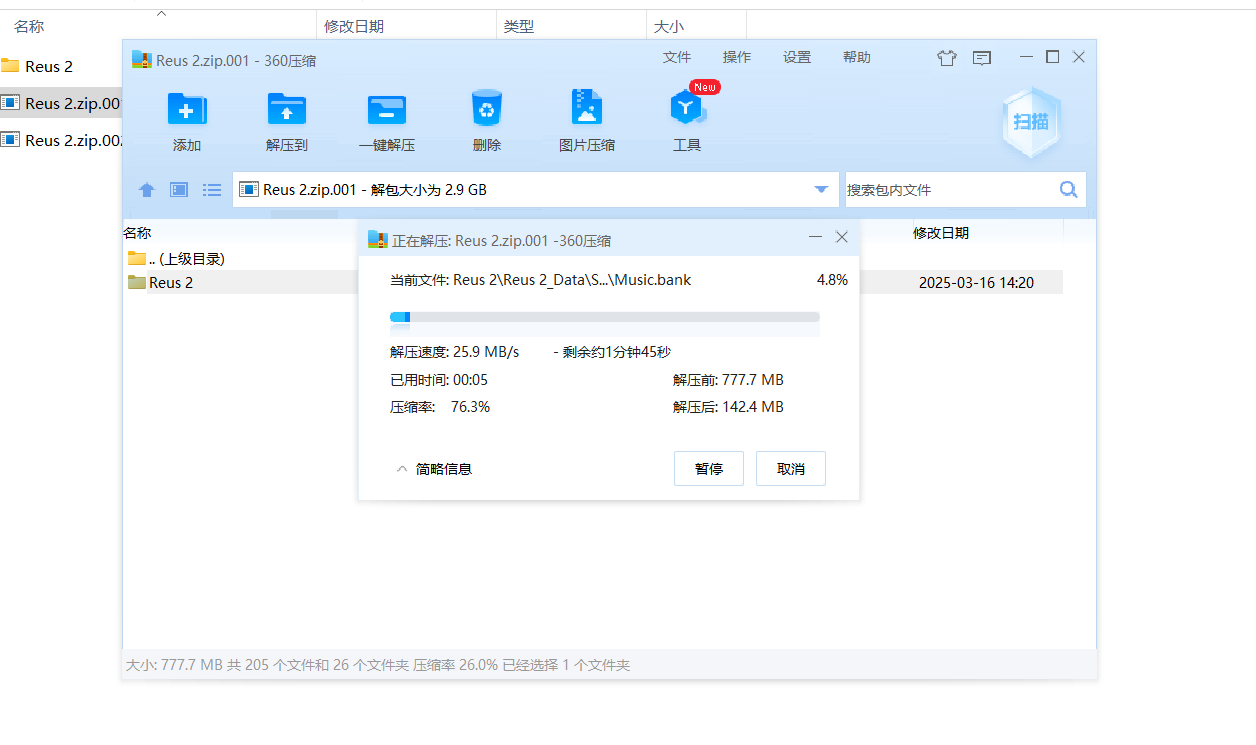Screen dimensions: 1256x745
Task: Select the 解压到 (Extract to) icon
Action: point(287,118)
